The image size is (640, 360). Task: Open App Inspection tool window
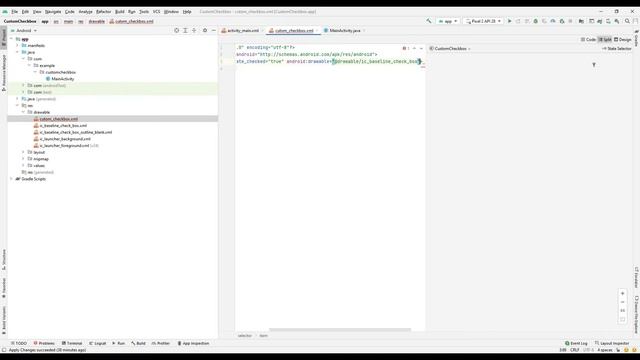click(193, 343)
